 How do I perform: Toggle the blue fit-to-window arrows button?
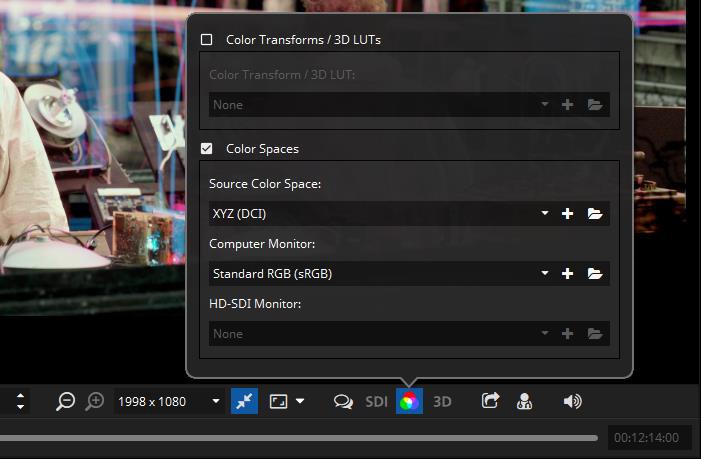click(x=244, y=401)
